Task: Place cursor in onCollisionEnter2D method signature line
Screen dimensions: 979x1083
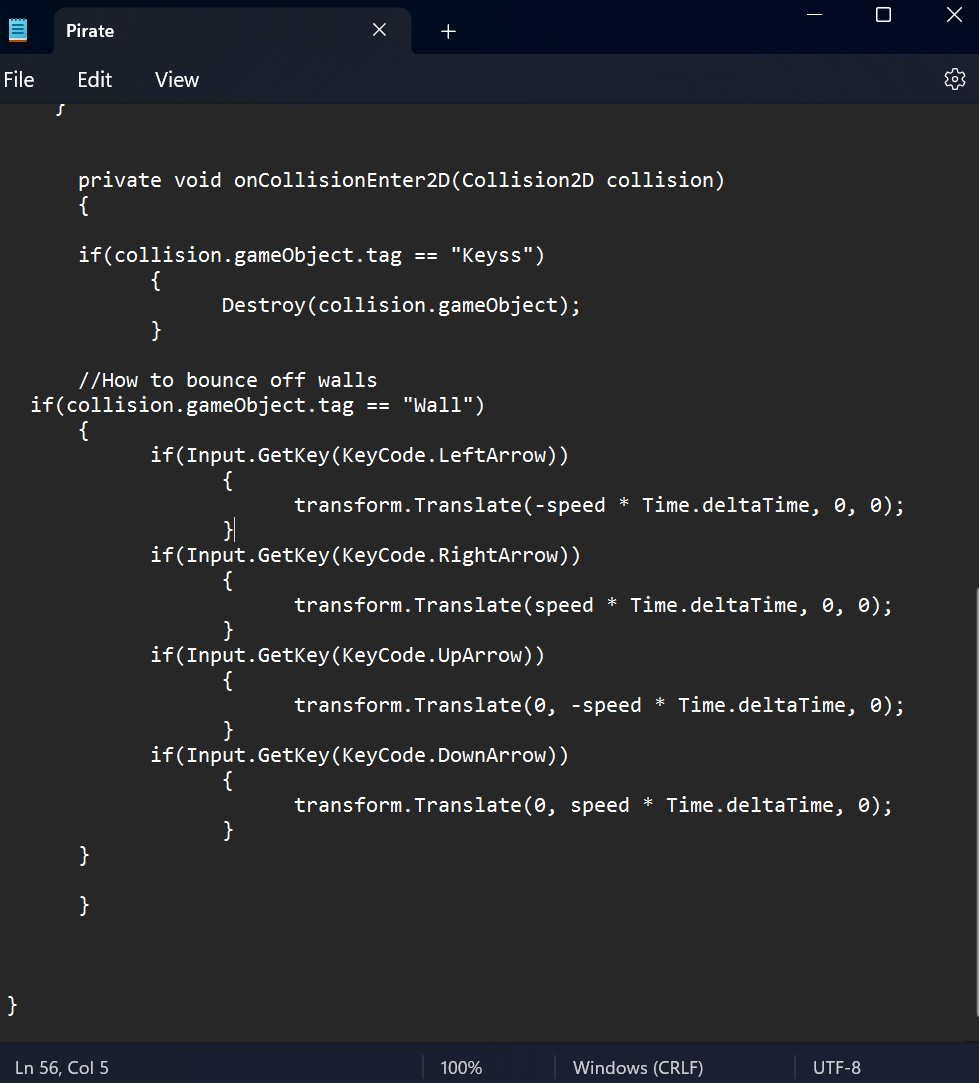Action: coord(401,180)
